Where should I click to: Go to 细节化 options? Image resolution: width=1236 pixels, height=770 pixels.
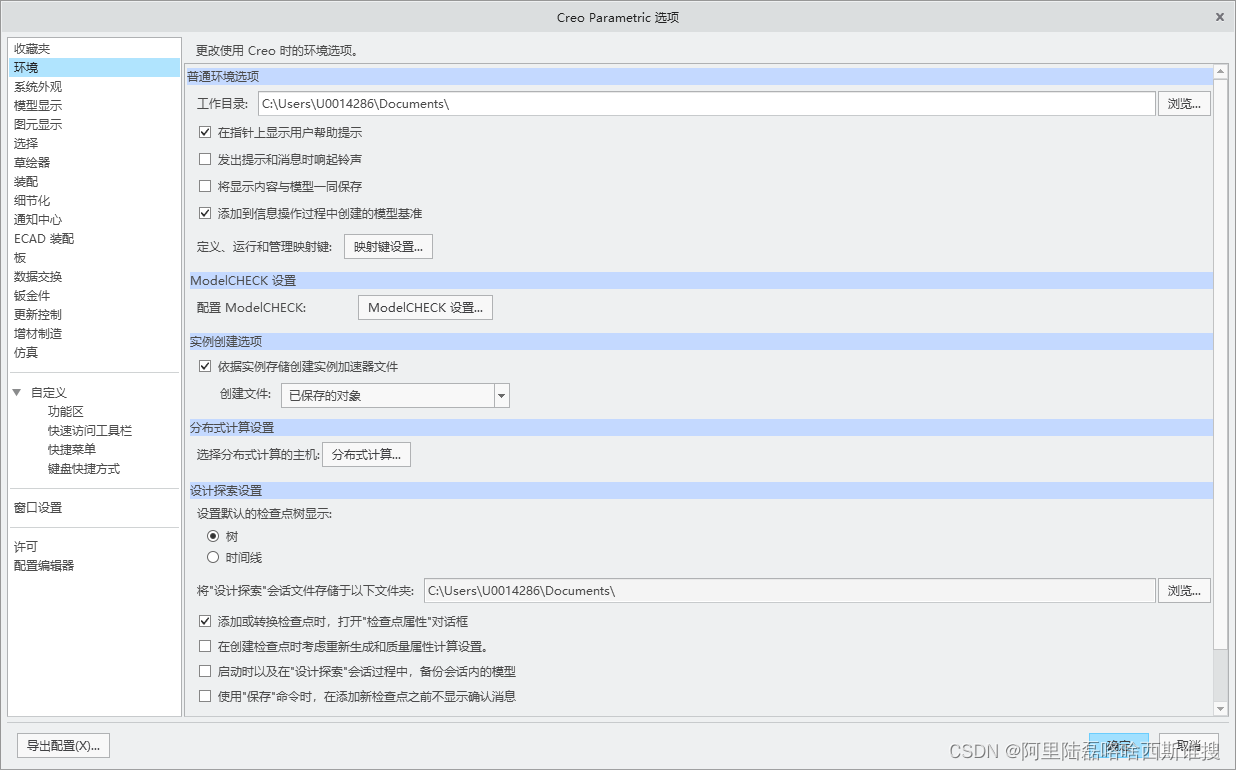click(x=32, y=201)
